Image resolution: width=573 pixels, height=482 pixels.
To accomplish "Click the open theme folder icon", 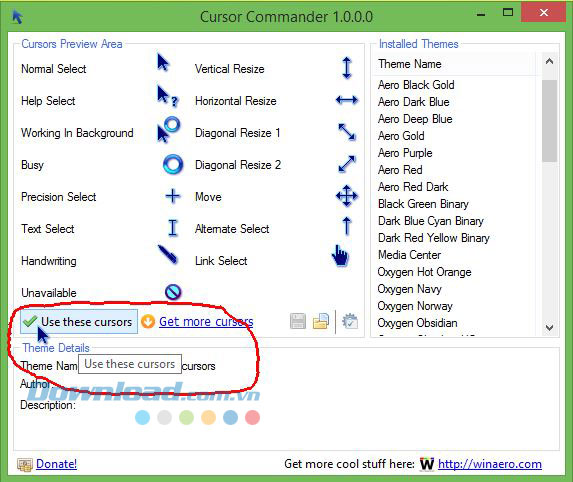I will (x=321, y=322).
